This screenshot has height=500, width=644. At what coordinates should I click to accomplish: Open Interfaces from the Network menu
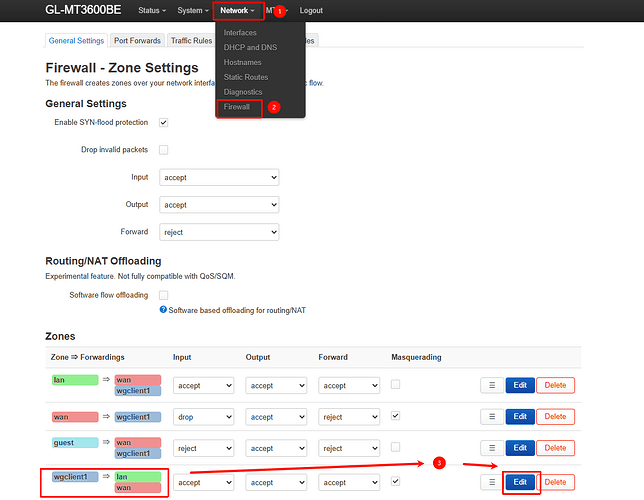[240, 33]
